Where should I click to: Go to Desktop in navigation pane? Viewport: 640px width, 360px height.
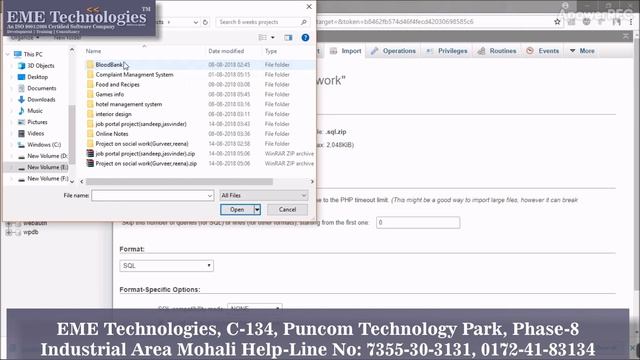[x=38, y=77]
